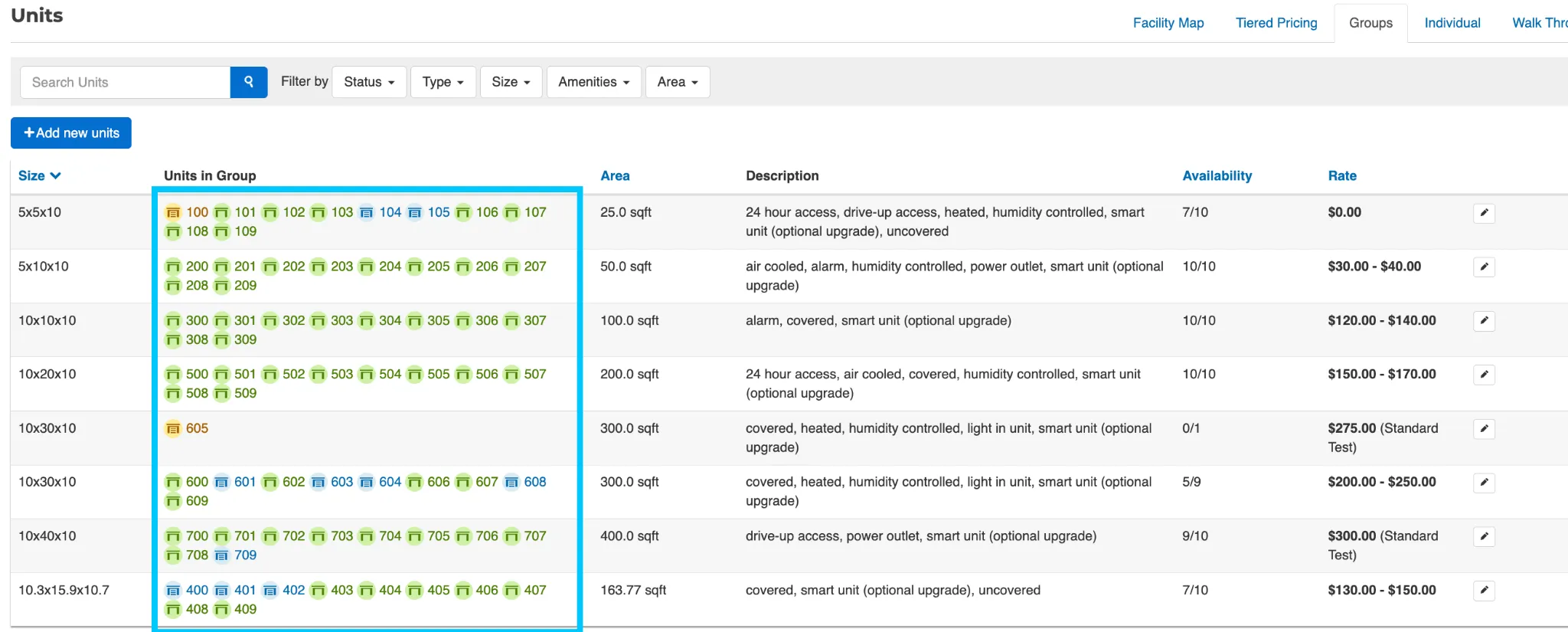The image size is (1568, 632).
Task: Sort by the Availability column header
Action: tap(1217, 175)
